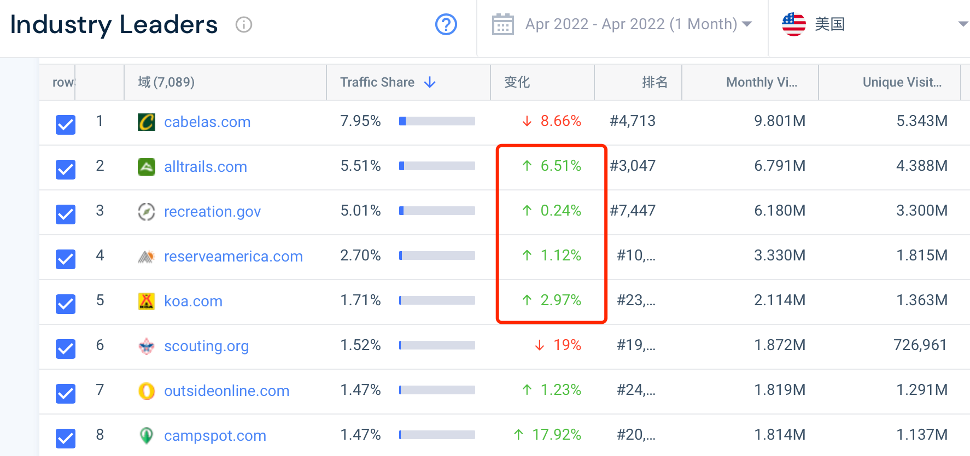Click the 5.51% traffic share value
The image size is (970, 456).
361,166
